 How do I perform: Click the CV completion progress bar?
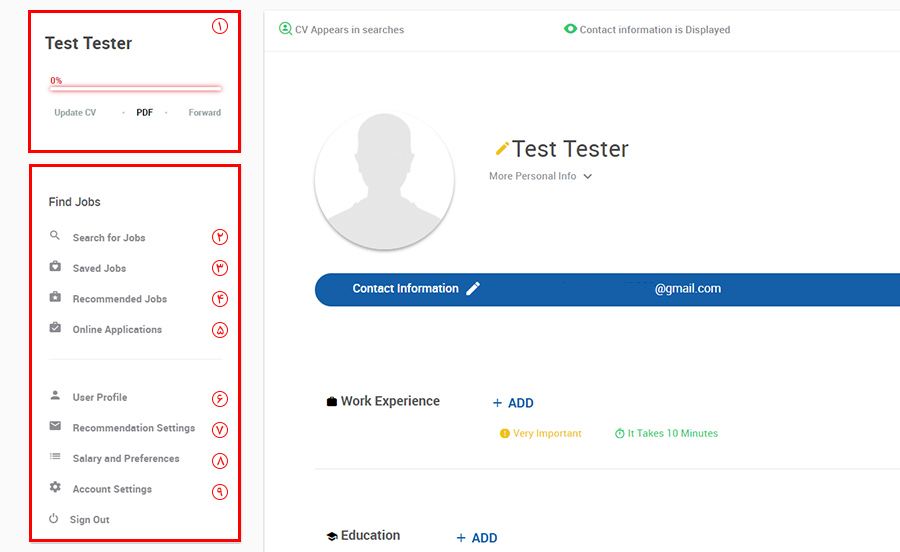(x=136, y=89)
